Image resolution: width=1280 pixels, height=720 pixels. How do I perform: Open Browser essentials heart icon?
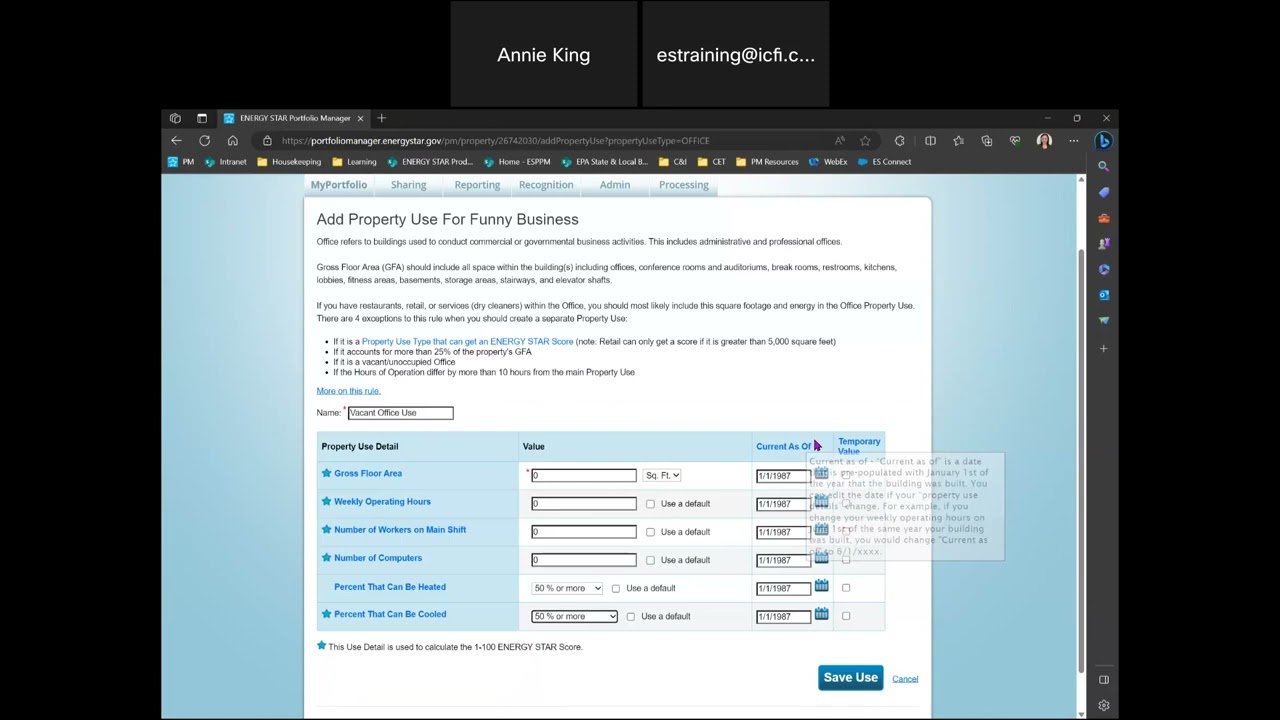click(x=1014, y=141)
